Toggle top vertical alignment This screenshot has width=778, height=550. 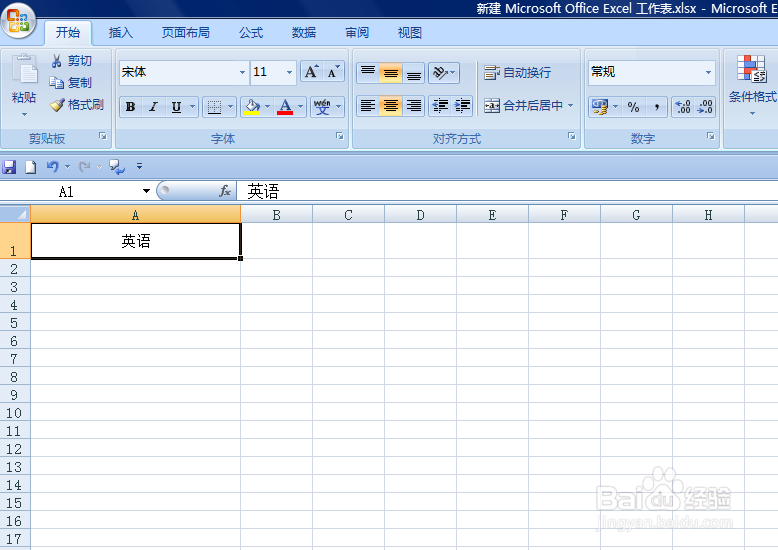368,73
